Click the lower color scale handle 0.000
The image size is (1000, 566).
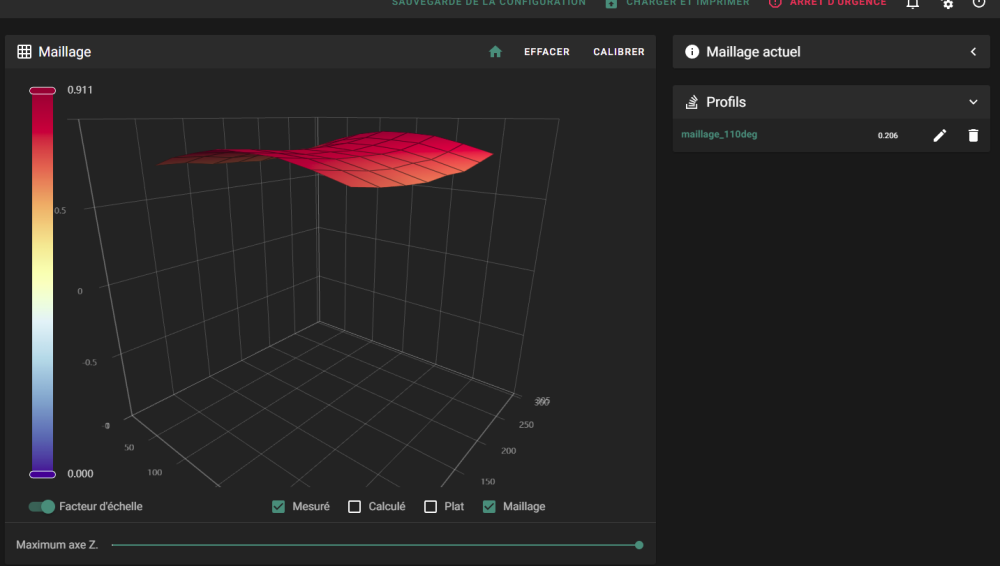[43, 474]
